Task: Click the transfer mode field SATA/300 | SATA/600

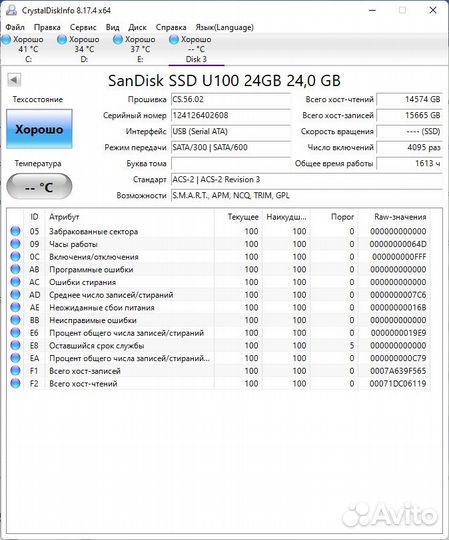Action: [231, 147]
